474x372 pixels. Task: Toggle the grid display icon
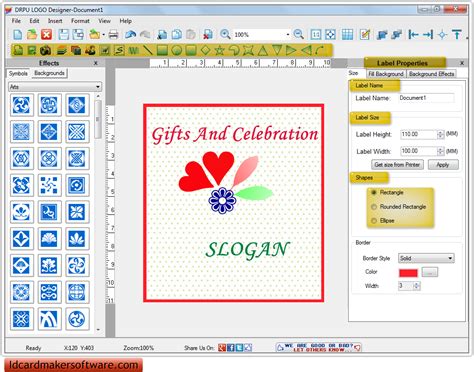pos(347,34)
